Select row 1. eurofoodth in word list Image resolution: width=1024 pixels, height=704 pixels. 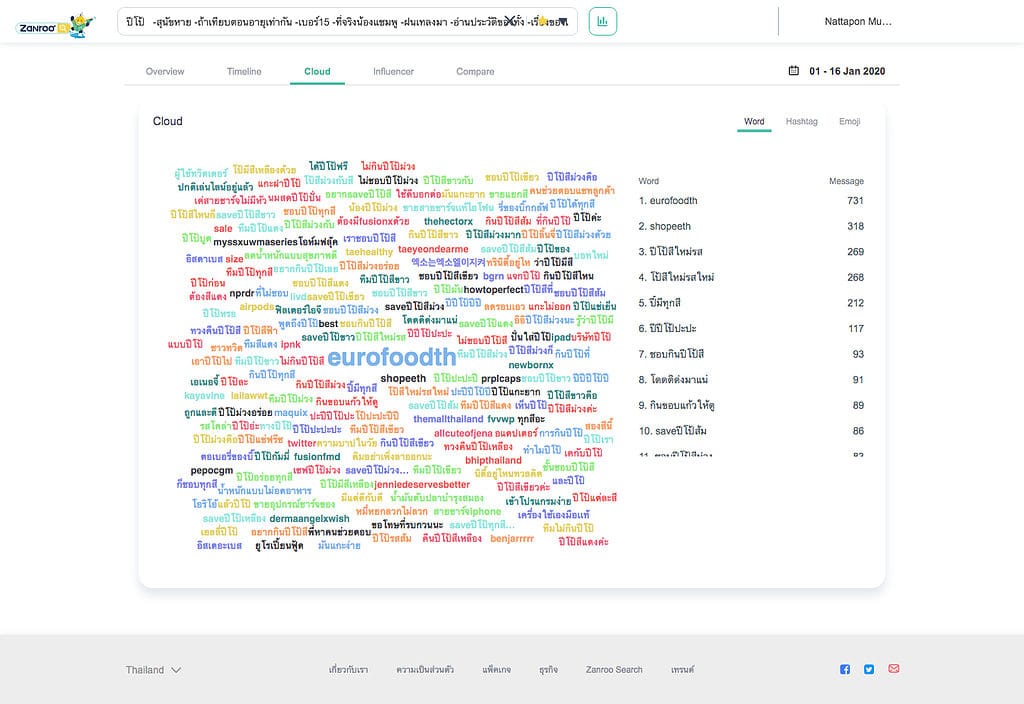751,200
